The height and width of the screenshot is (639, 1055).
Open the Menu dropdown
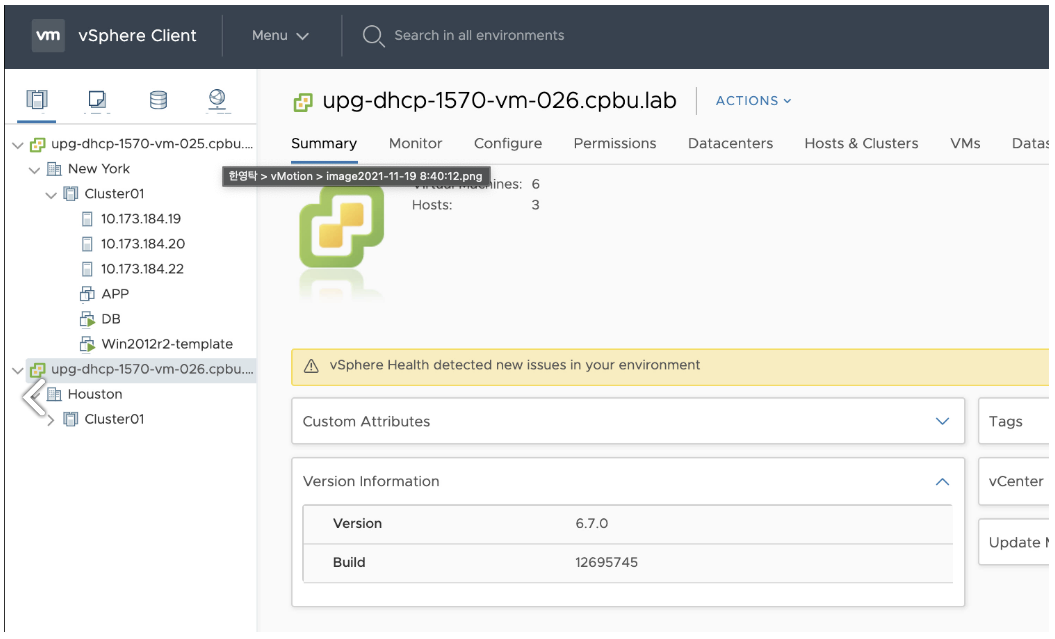point(281,36)
